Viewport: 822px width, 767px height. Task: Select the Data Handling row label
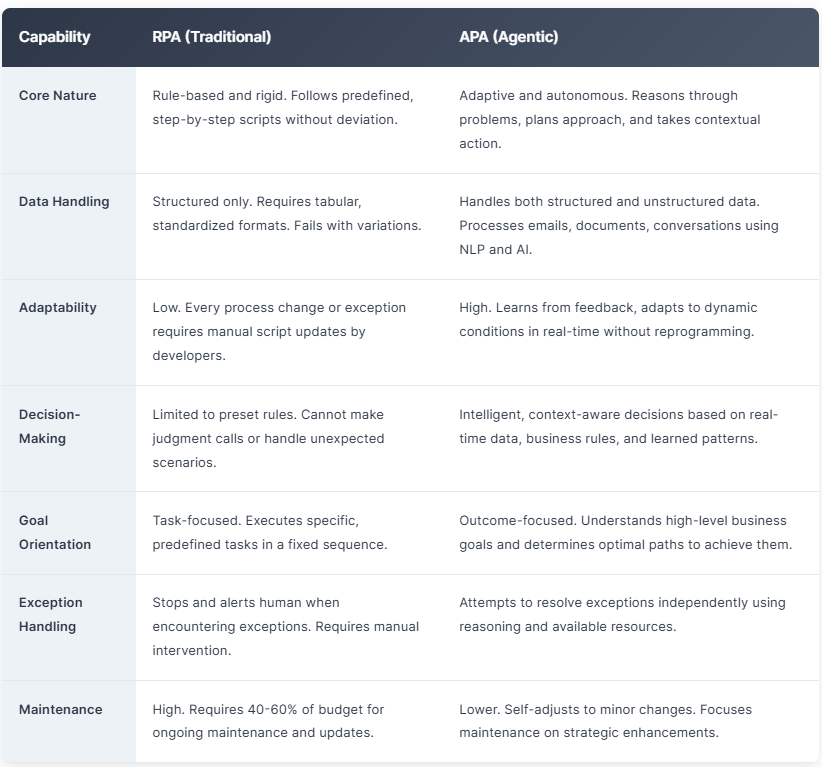(64, 202)
